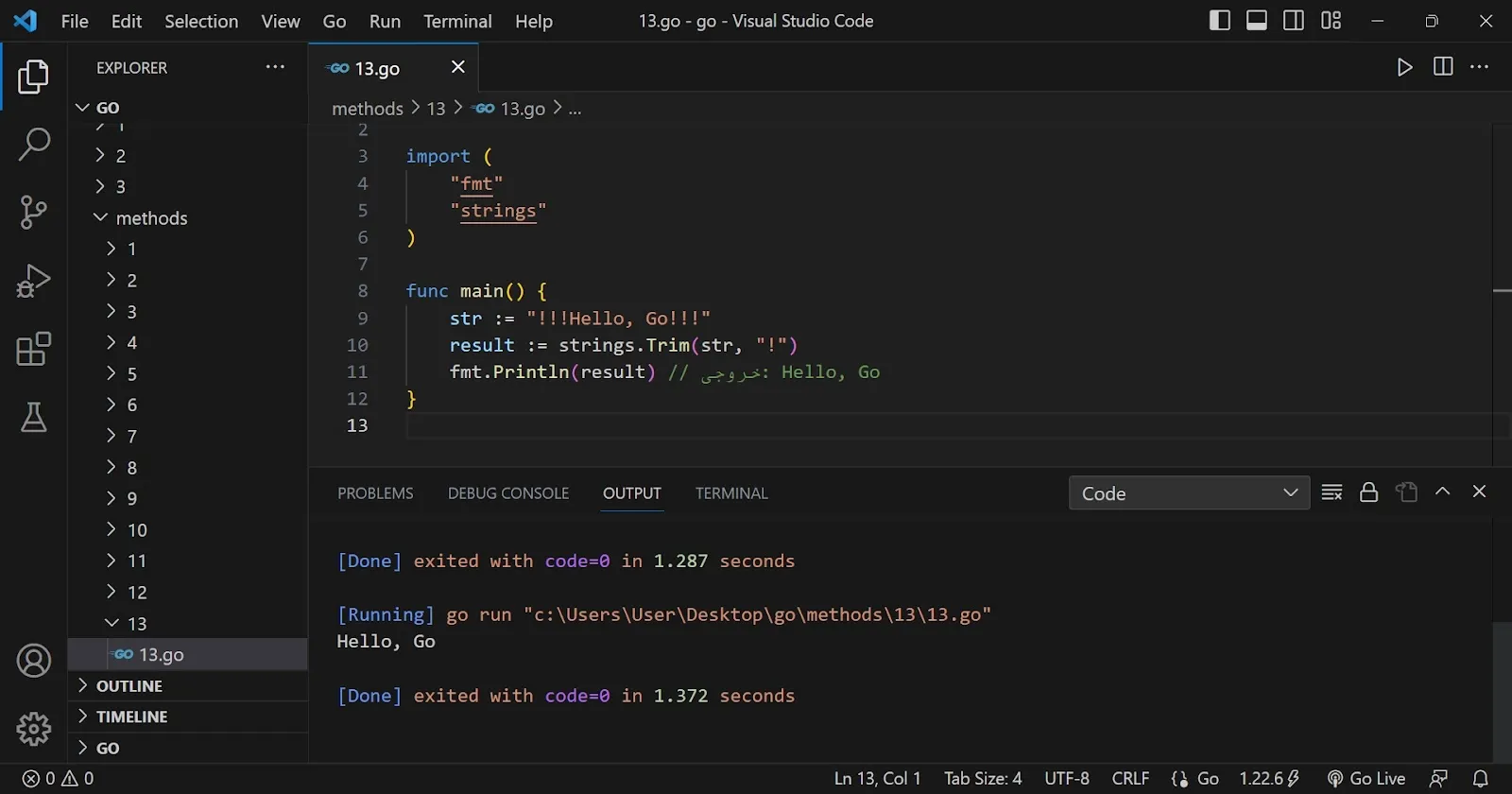Click the notifications bell in status bar
This screenshot has height=794, width=1512.
click(1481, 779)
